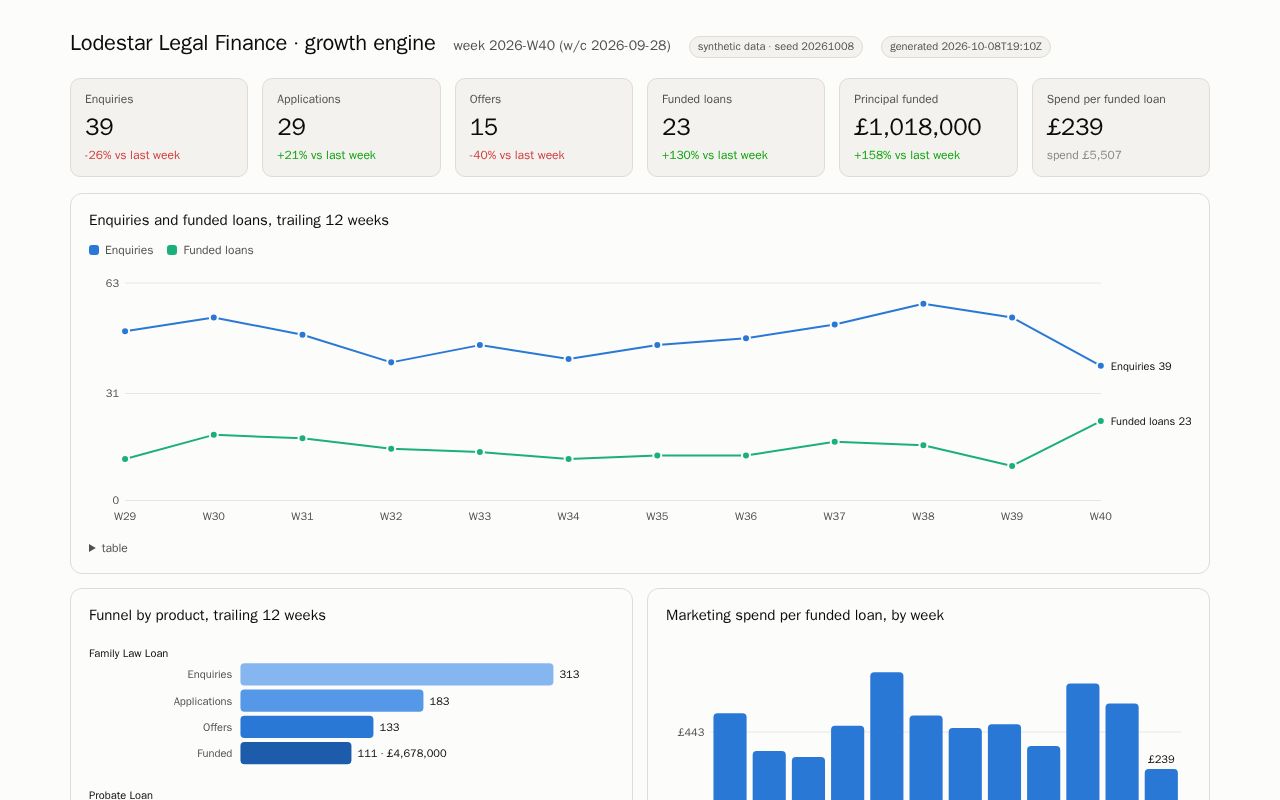The image size is (1280, 800).
Task: Click the W34 x-axis label
Action: [568, 516]
